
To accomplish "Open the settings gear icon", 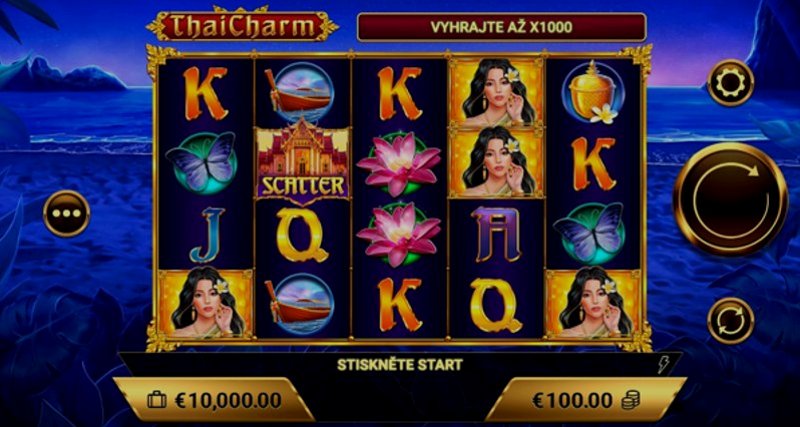I will [731, 83].
